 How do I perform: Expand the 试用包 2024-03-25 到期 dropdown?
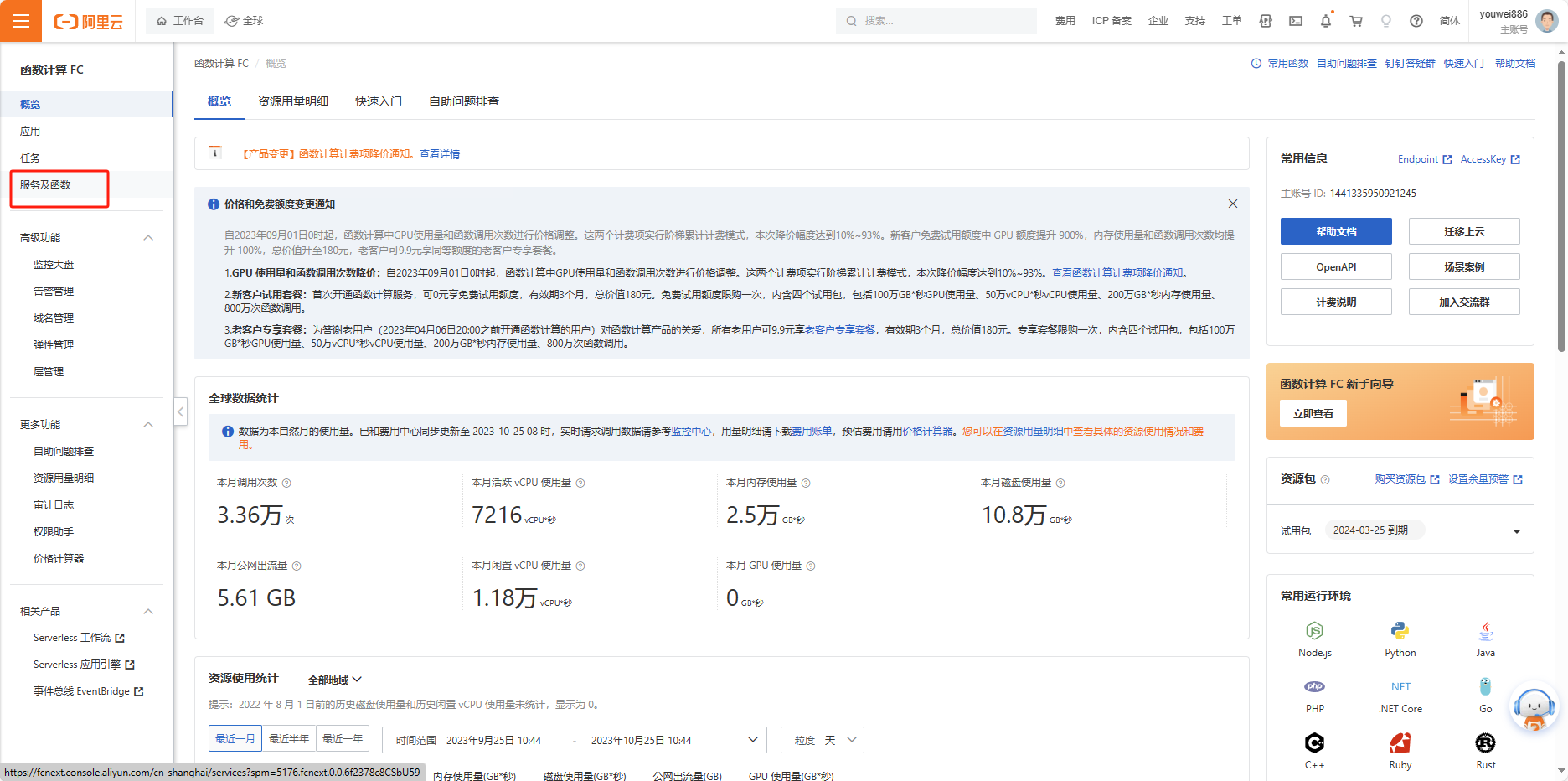1517,531
